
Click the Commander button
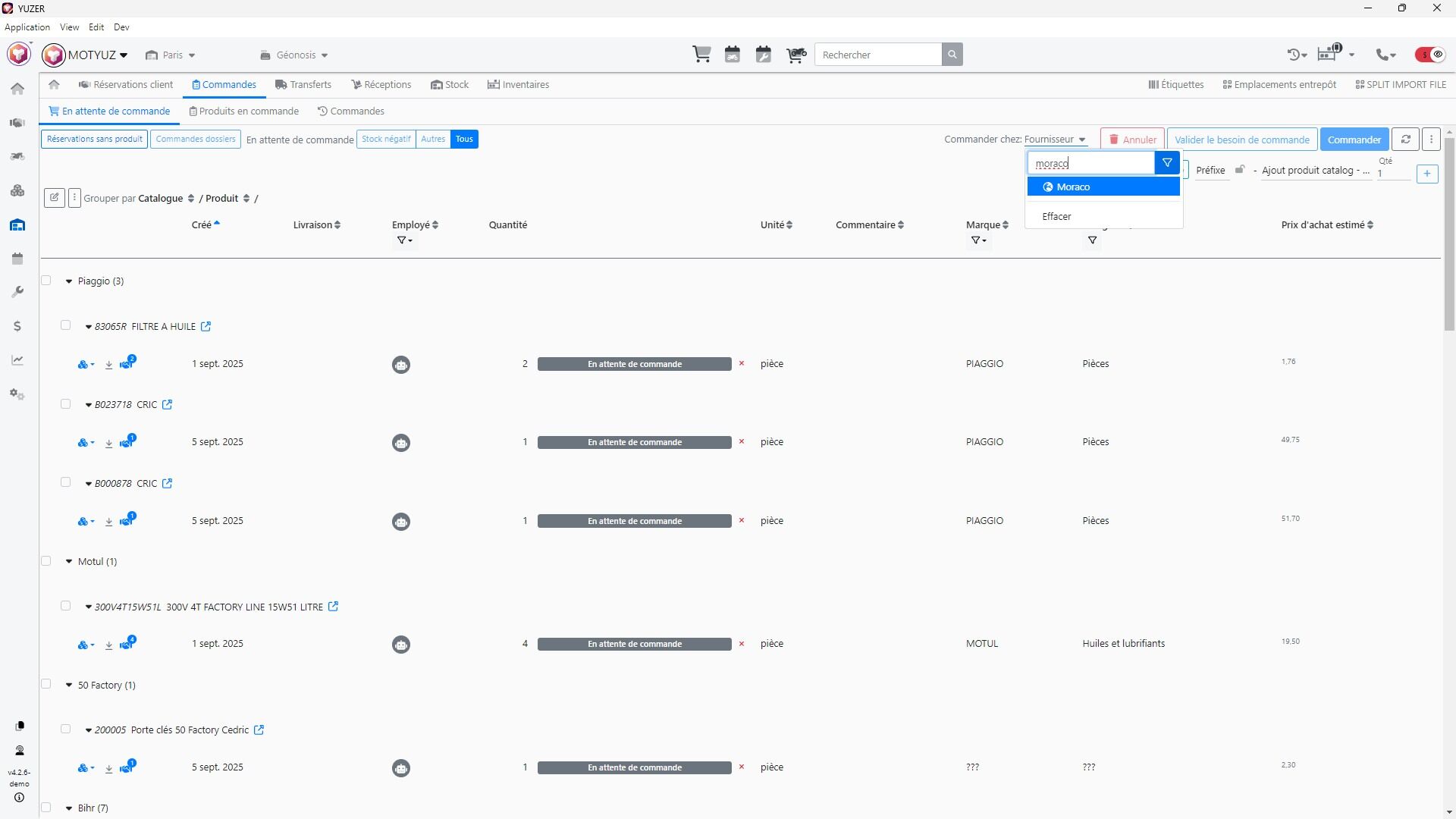click(1354, 140)
